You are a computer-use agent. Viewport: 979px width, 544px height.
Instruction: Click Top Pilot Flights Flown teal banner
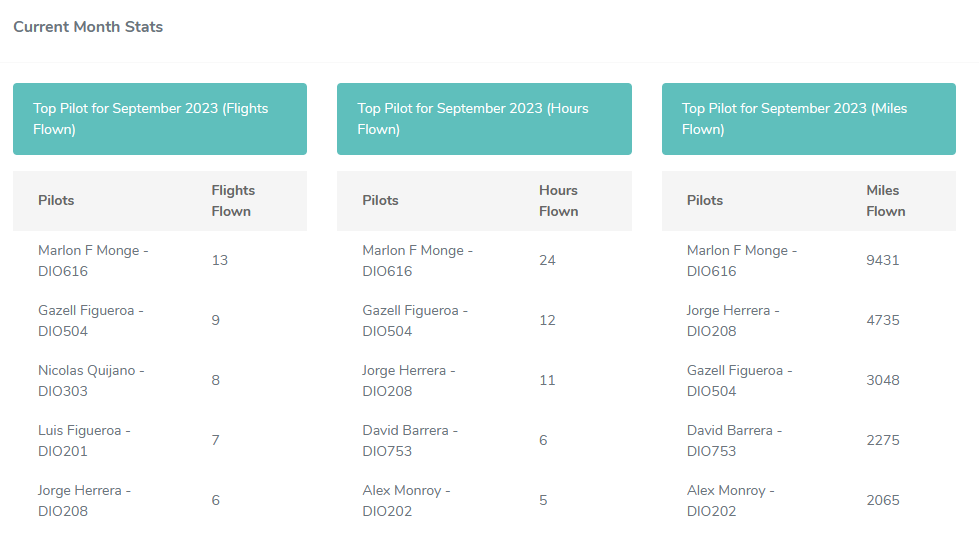coord(160,119)
